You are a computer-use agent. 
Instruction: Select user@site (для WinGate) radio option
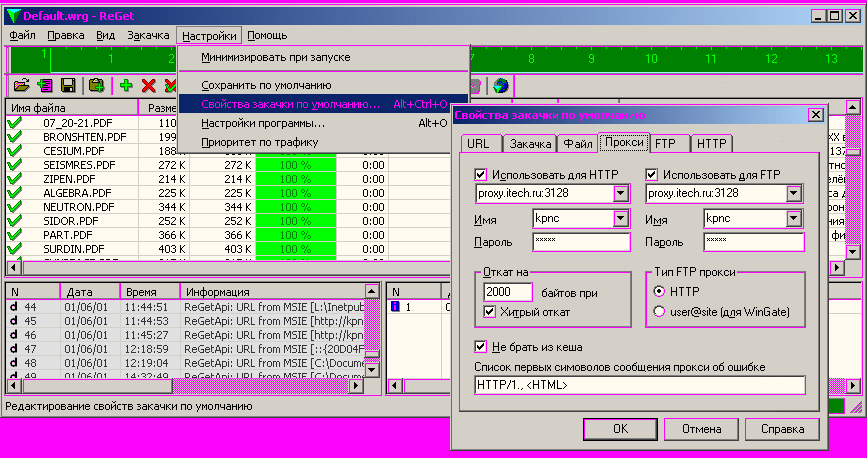point(659,312)
